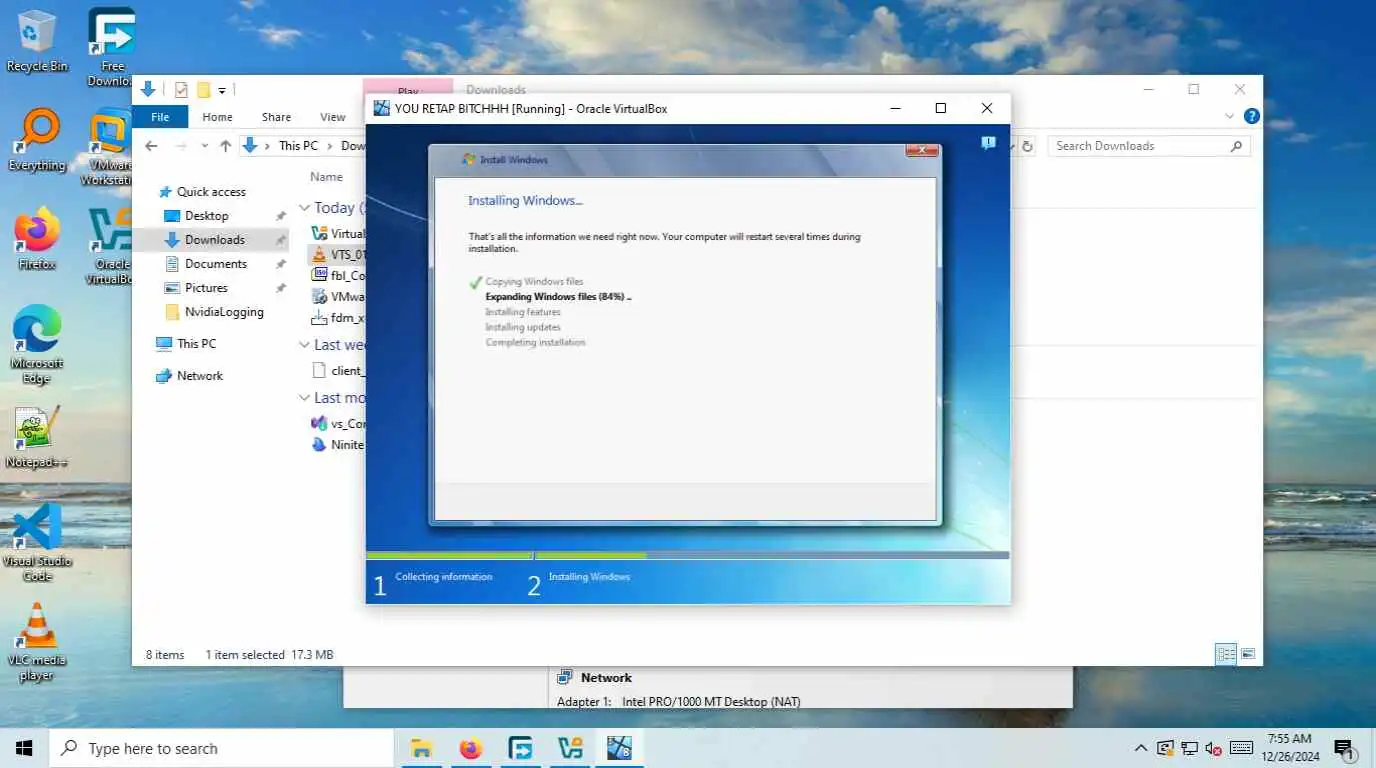Select Pictures in the navigation pane
Viewport: 1376px width, 768px height.
(x=206, y=288)
